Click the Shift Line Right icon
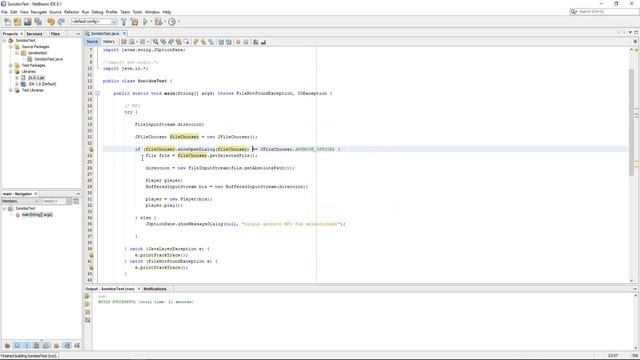The width and height of the screenshot is (640, 360). click(229, 42)
